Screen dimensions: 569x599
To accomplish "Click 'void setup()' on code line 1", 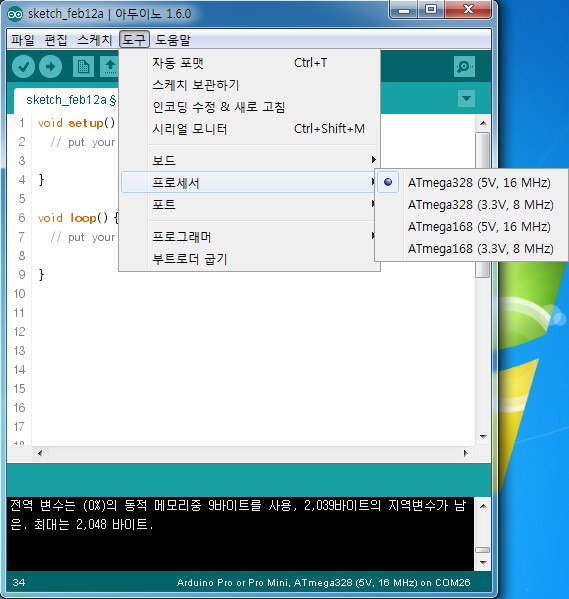I will [76, 123].
